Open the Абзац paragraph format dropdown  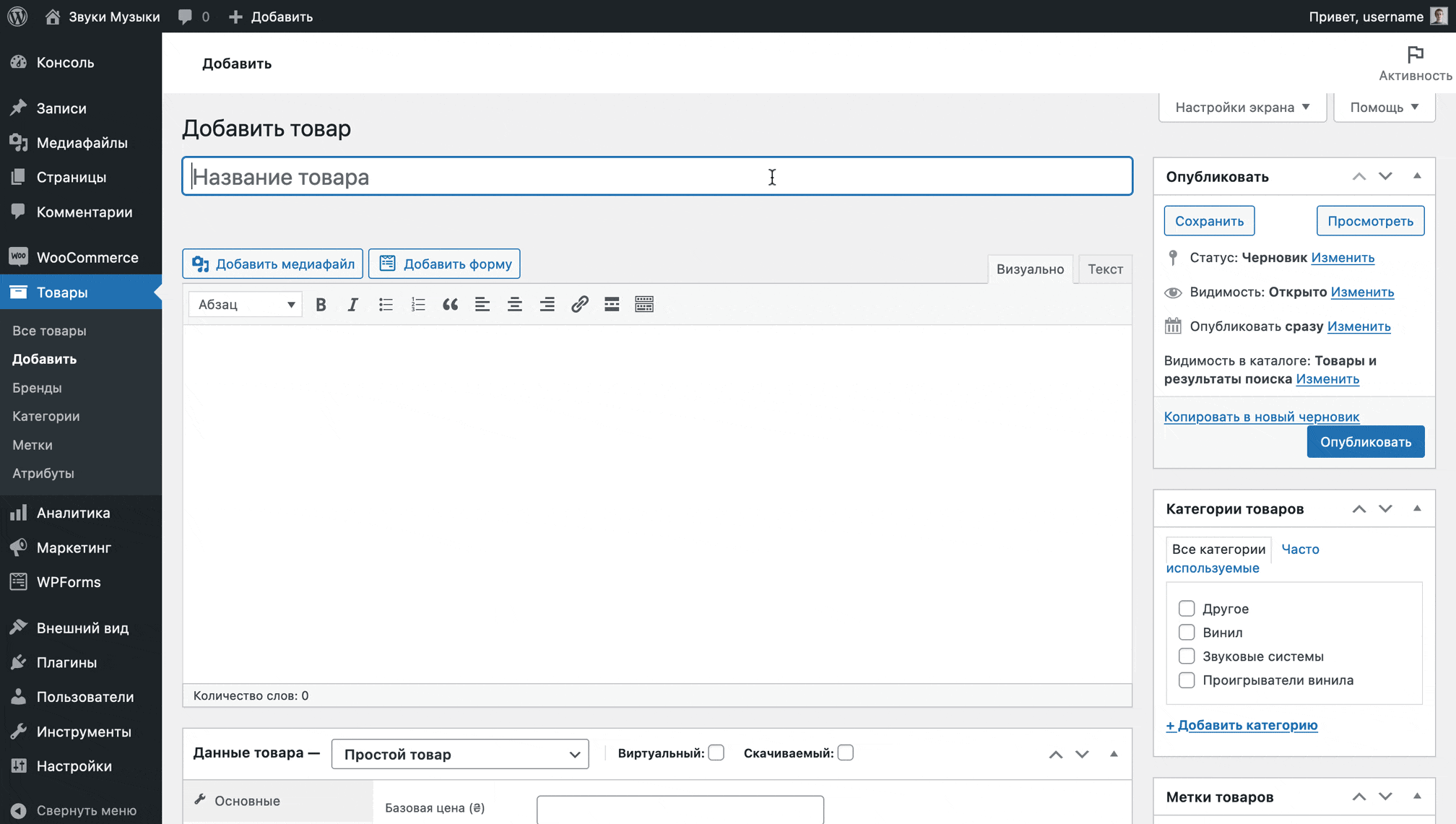pos(246,305)
